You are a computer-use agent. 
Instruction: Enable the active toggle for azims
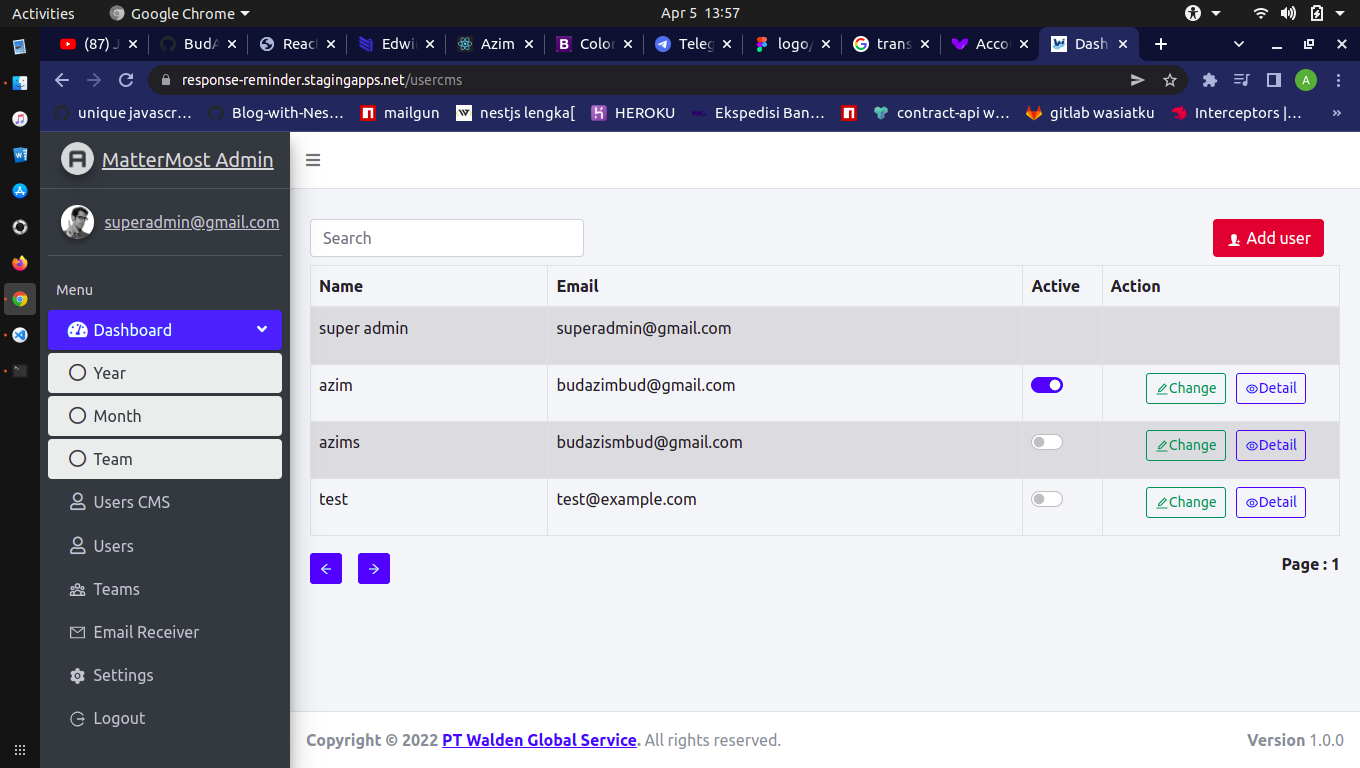[x=1047, y=442]
